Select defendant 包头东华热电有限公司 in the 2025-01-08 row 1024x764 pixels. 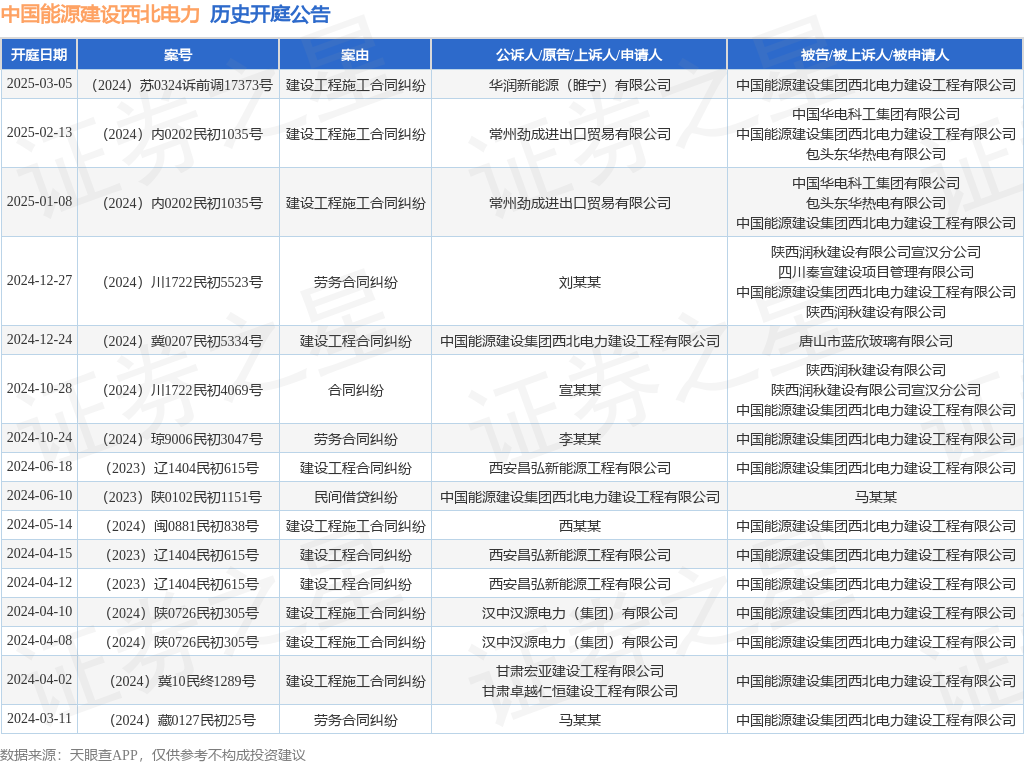[876, 203]
